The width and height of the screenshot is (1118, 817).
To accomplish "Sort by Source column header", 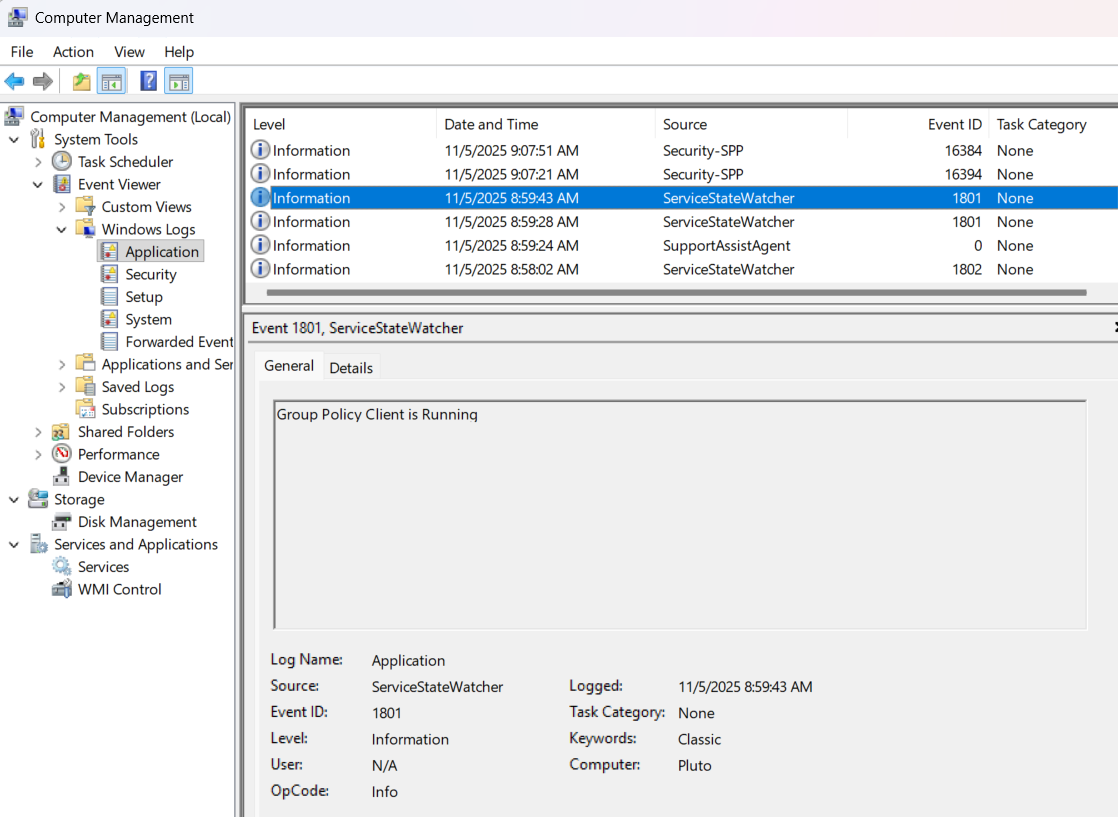I will 751,124.
